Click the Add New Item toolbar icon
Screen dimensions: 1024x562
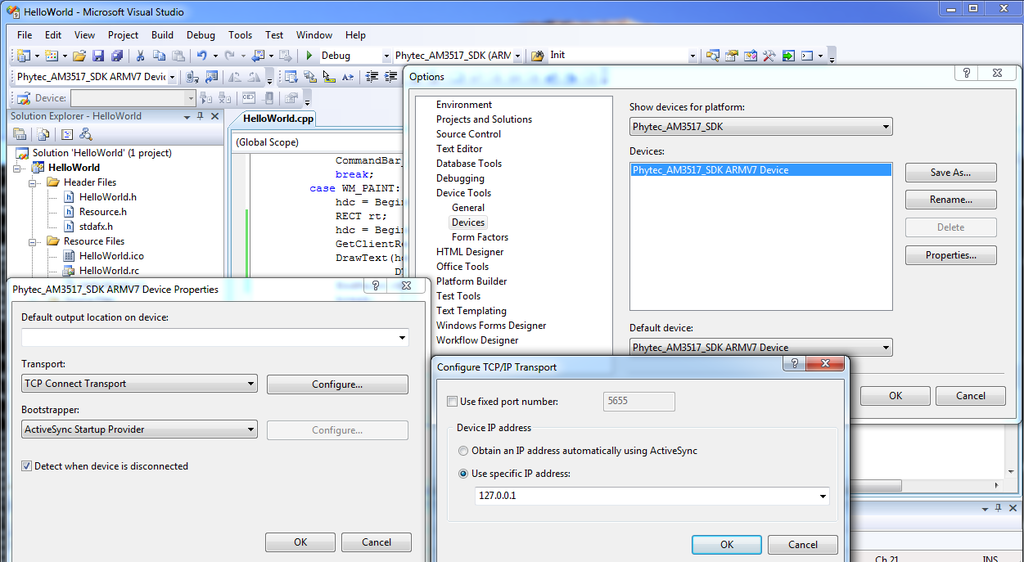[x=52, y=56]
